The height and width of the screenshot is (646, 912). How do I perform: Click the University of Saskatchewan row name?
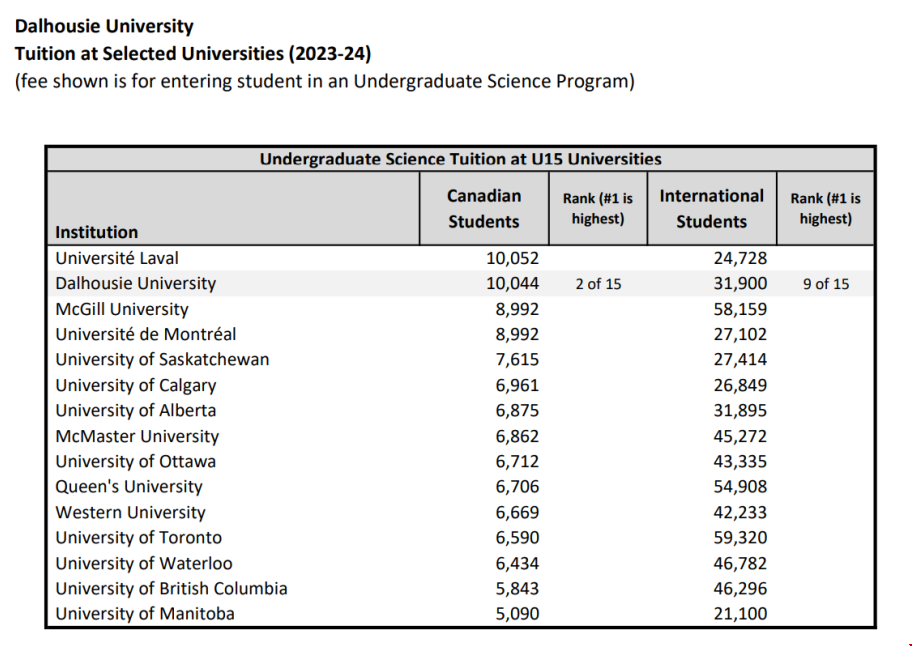[x=162, y=360]
